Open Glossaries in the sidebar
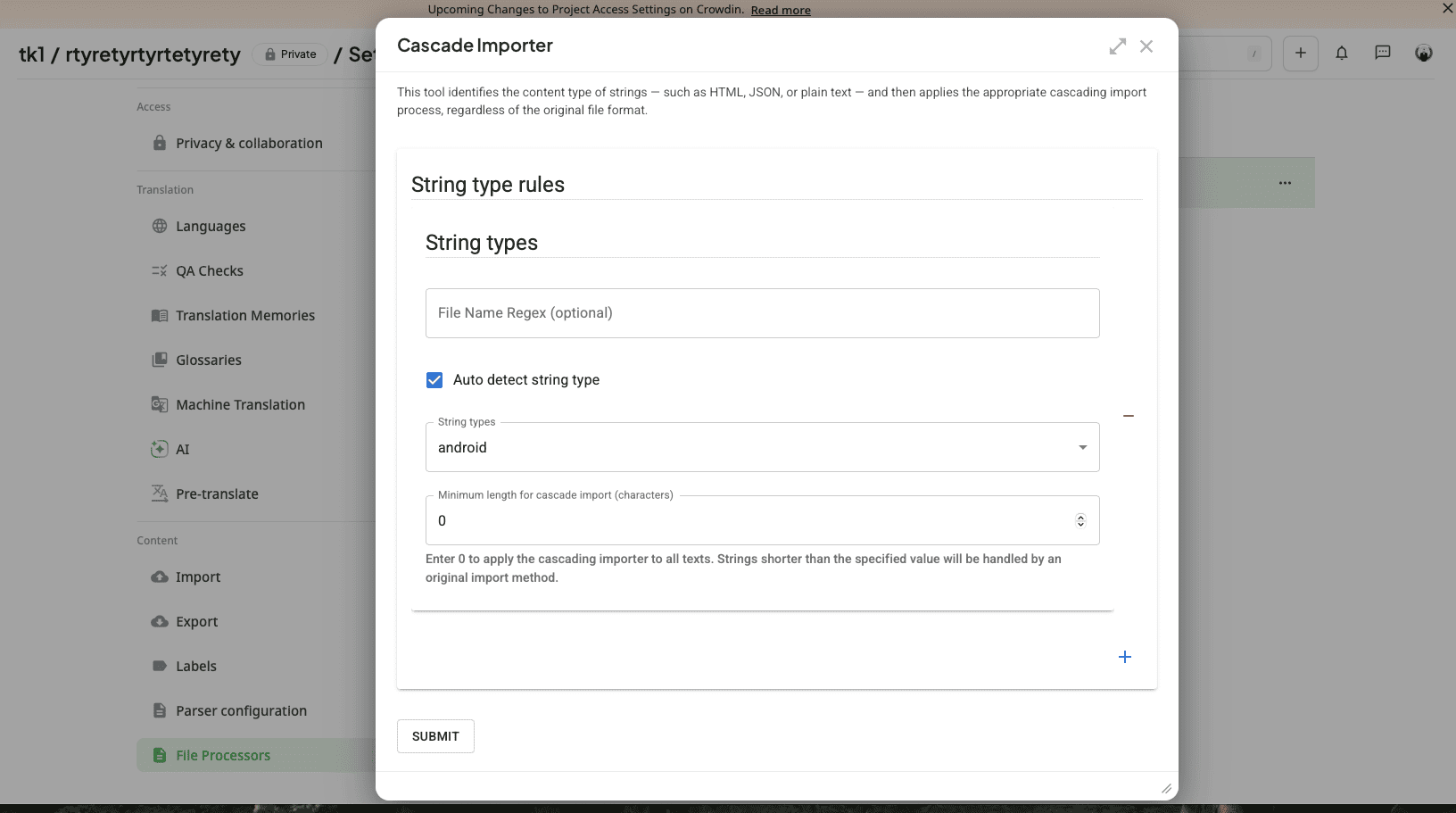Screen dimensions: 1456x813 point(209,360)
